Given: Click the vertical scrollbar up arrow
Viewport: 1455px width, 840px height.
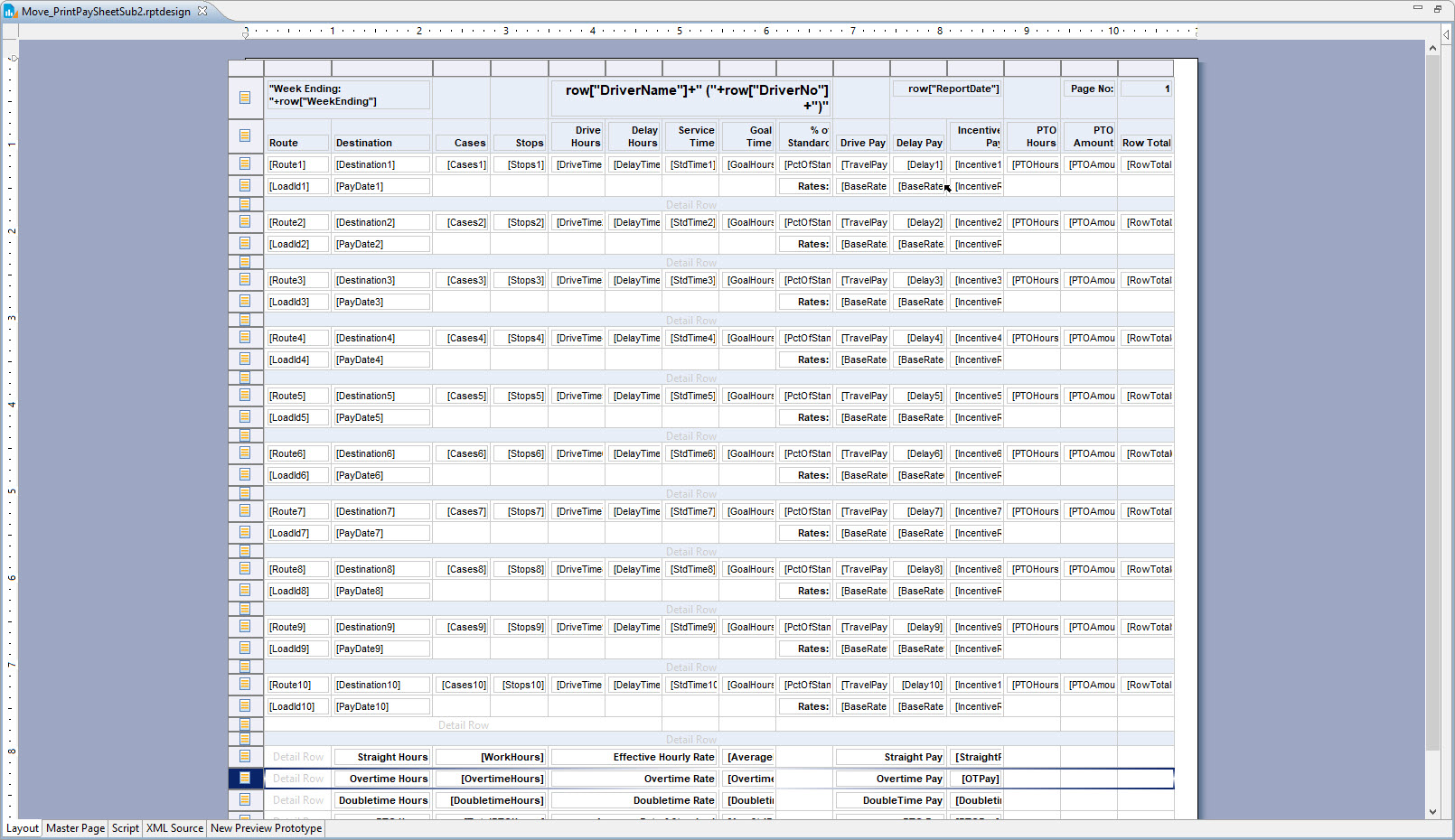Looking at the screenshot, I should 1432,48.
